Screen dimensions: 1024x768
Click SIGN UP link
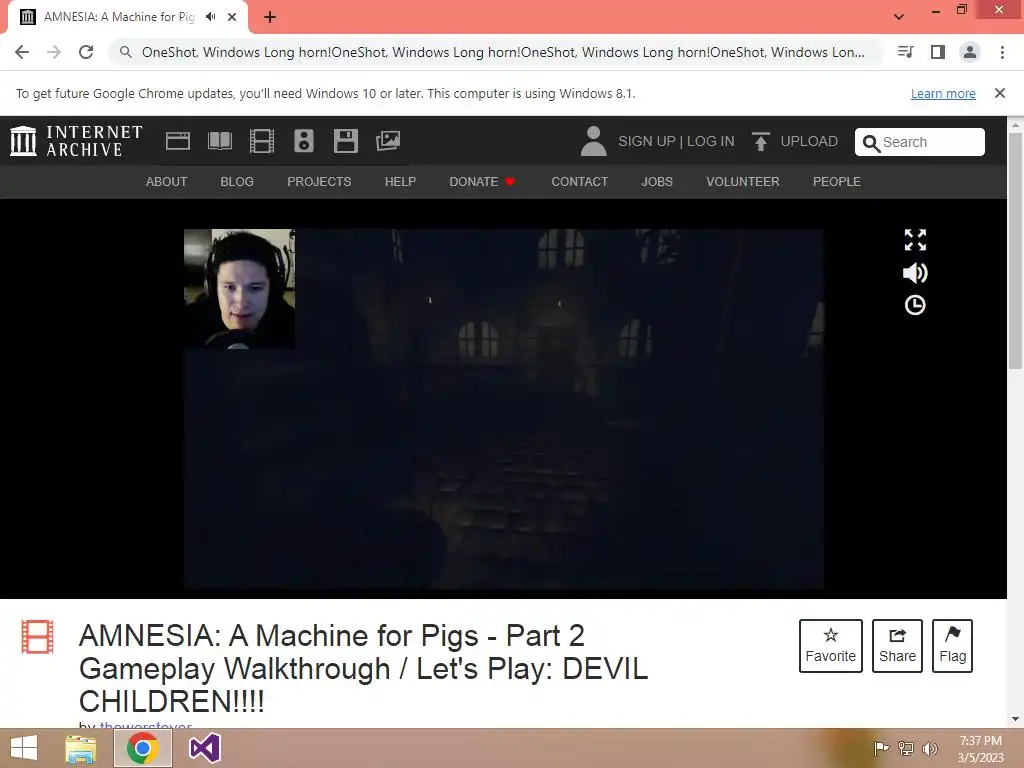pyautogui.click(x=647, y=141)
